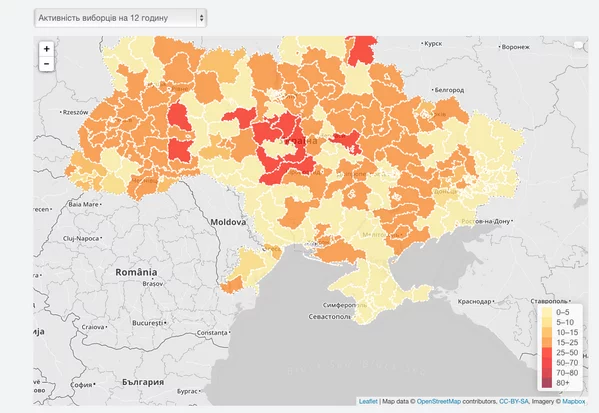Open the Mapbox imagery link
The height and width of the screenshot is (413, 599).
573,401
